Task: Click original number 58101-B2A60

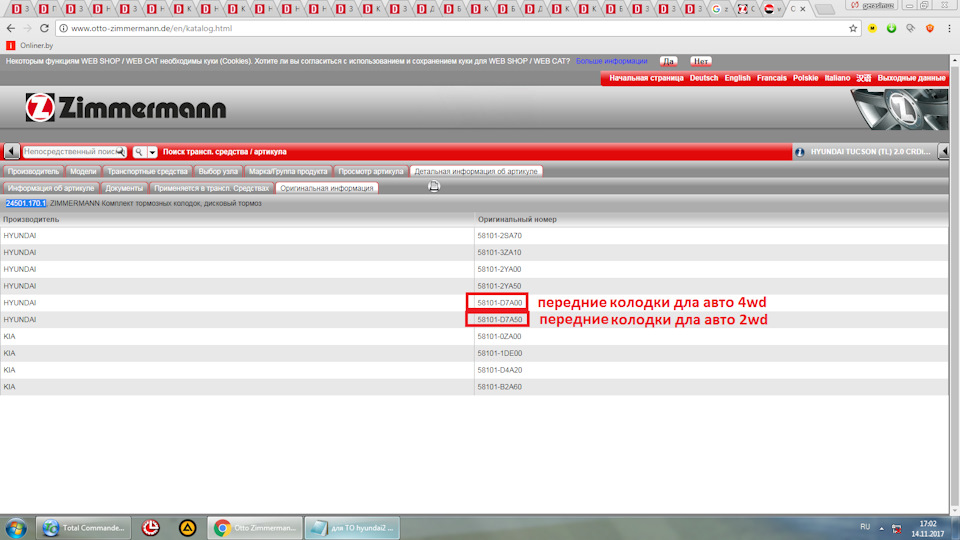Action: [x=500, y=387]
